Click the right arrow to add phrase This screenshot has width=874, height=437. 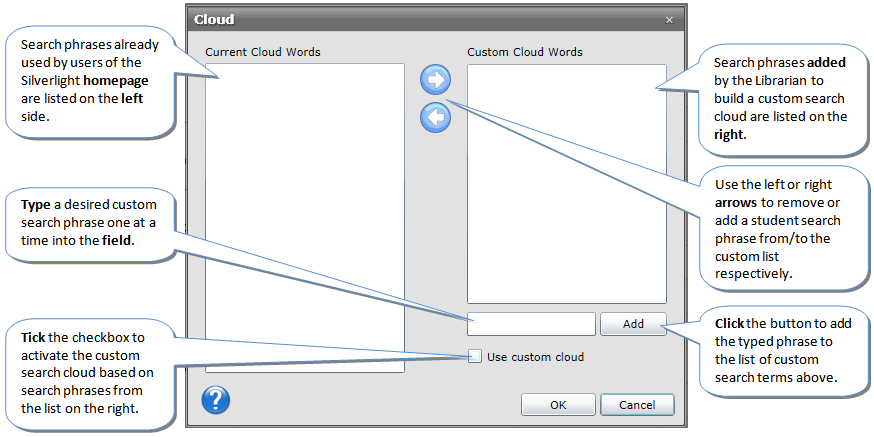pos(436,81)
